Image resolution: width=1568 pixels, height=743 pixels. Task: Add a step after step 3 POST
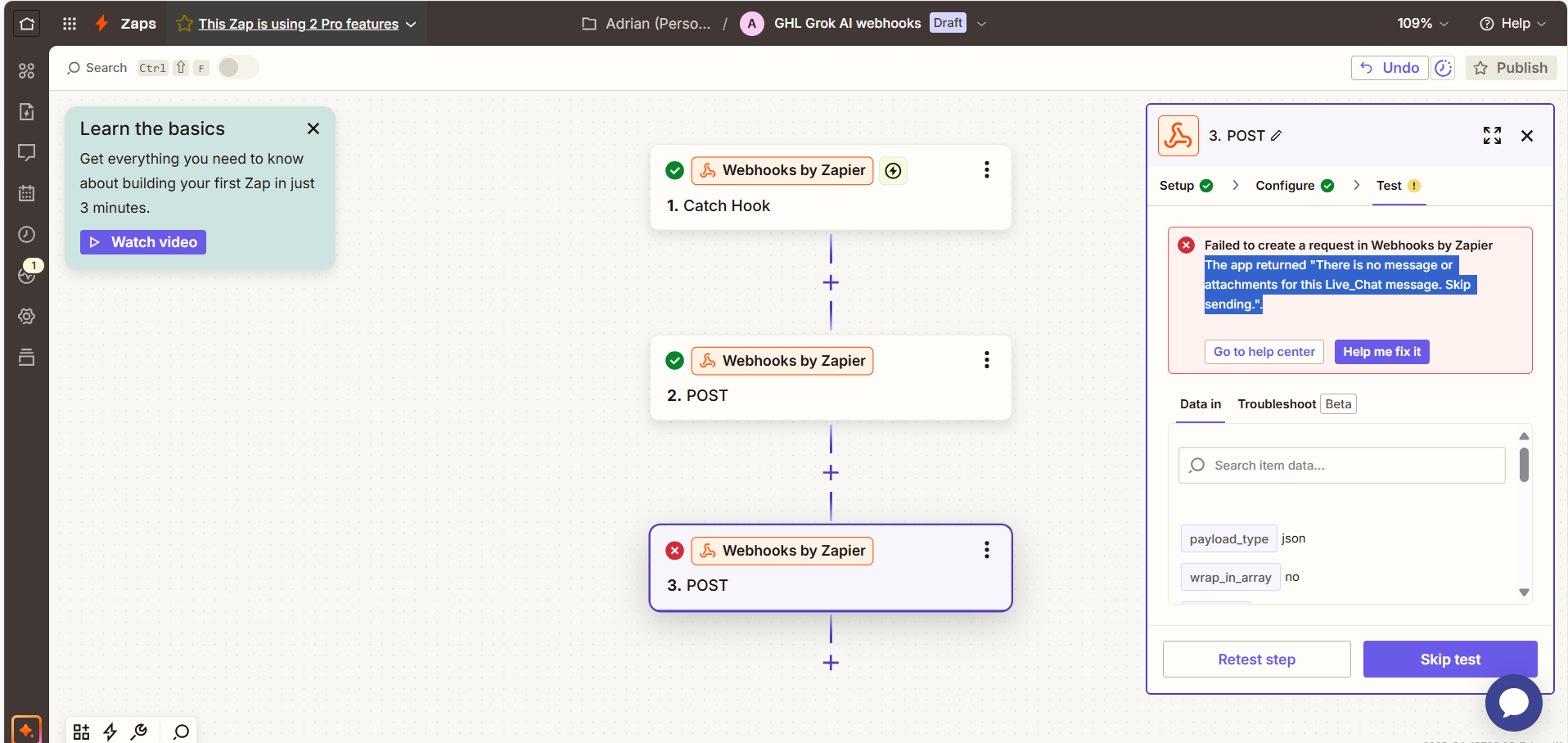tap(831, 663)
